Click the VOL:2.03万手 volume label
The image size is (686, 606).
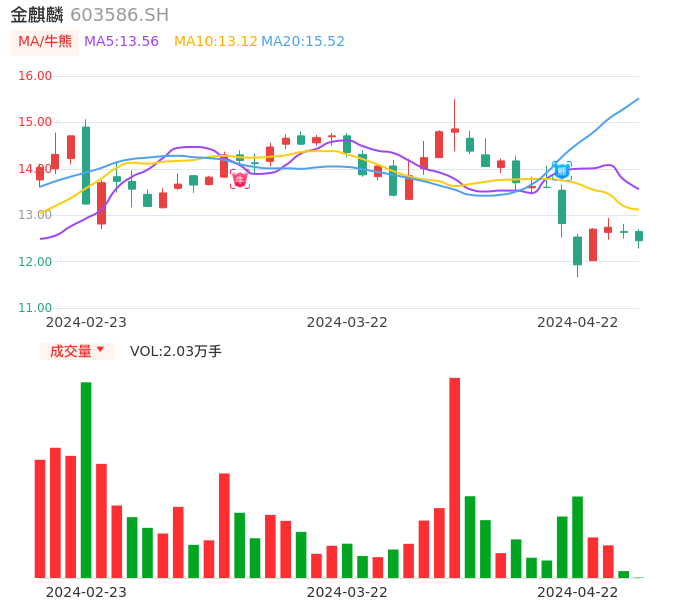point(176,351)
